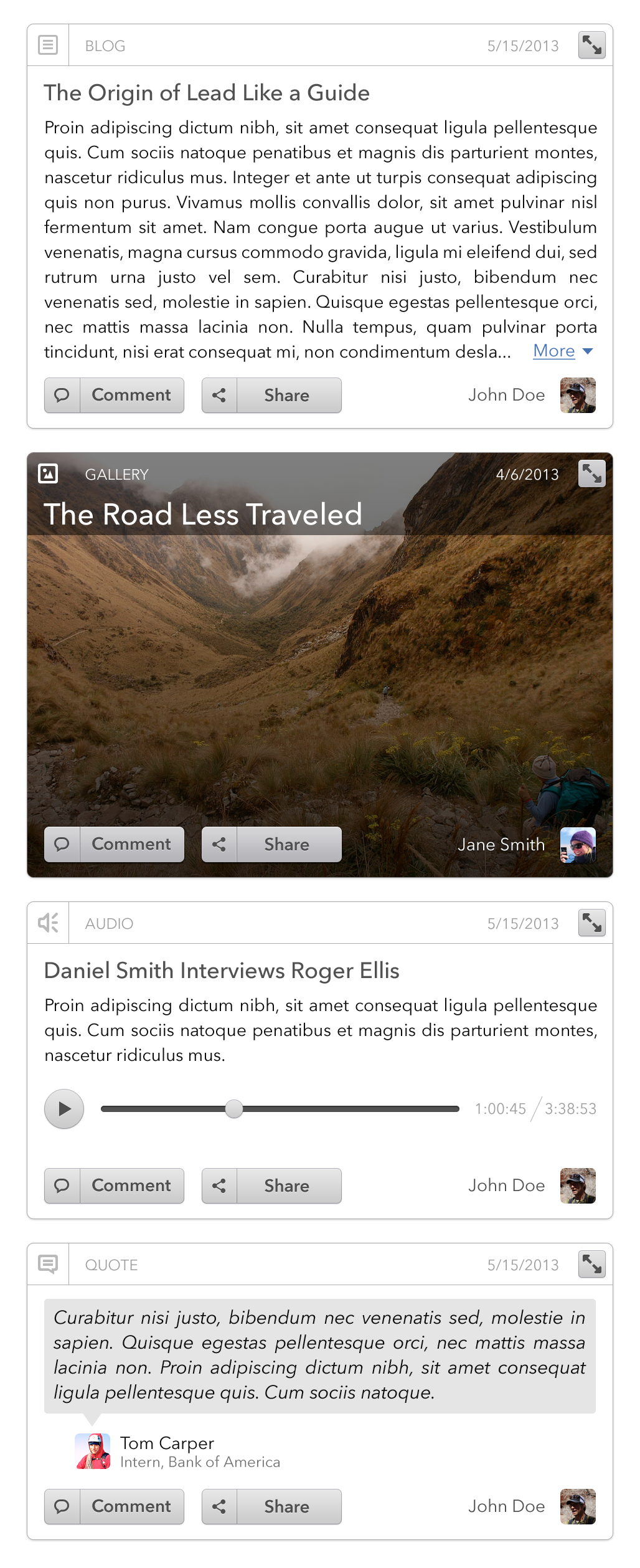
Task: Expand the Quote card with arrows icon
Action: tap(591, 1265)
